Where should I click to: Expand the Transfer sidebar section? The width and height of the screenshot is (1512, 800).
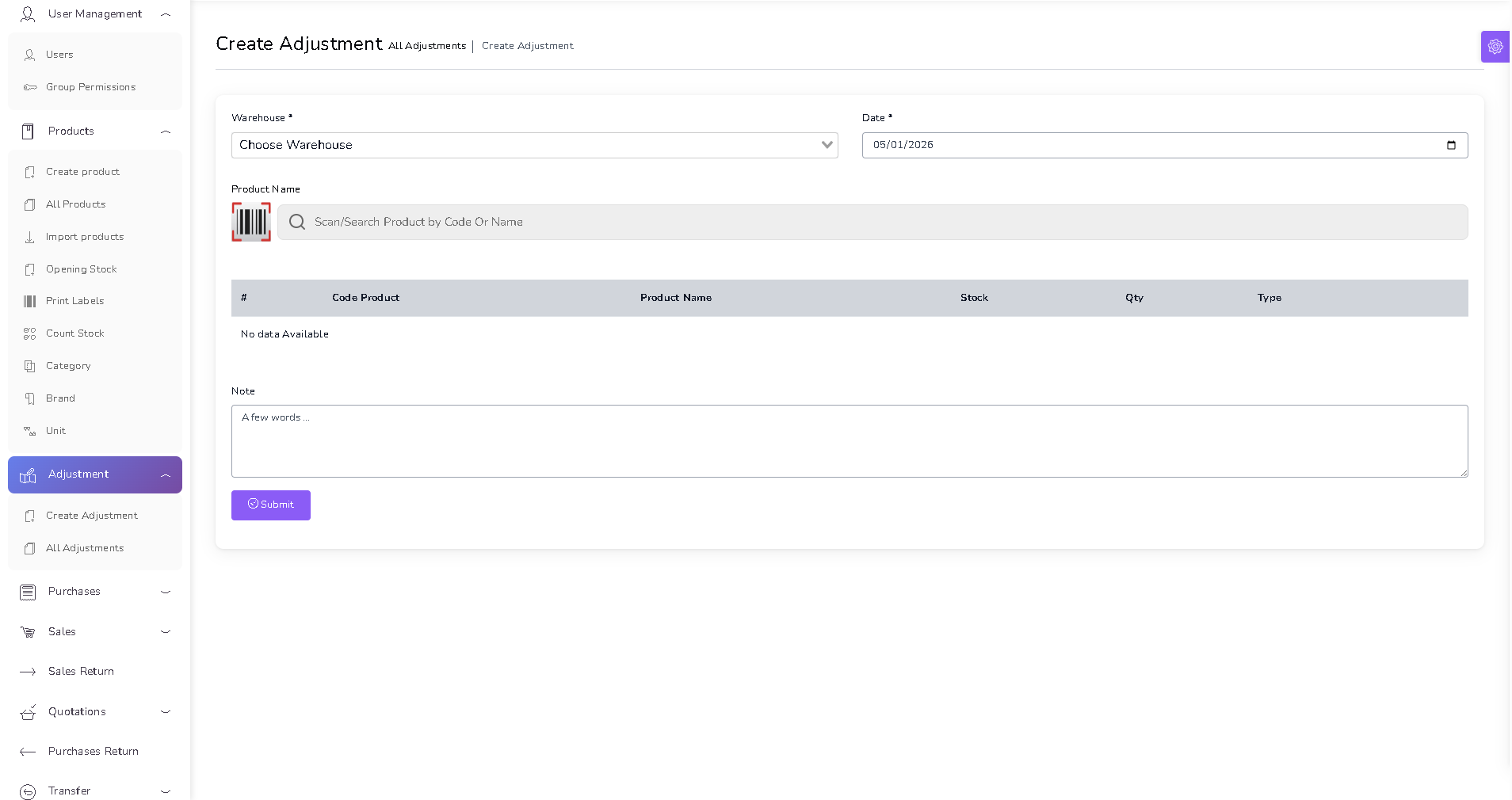point(166,791)
